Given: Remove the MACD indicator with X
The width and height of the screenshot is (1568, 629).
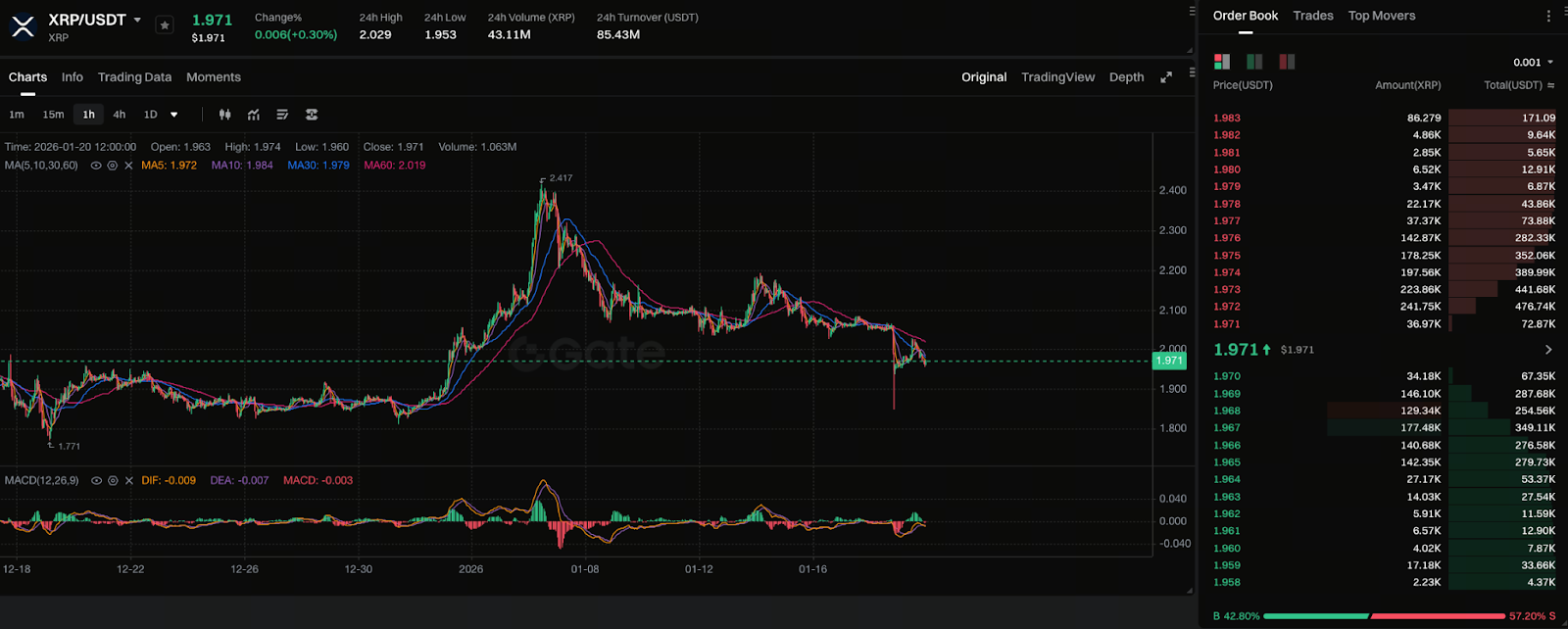Looking at the screenshot, I should click(x=128, y=481).
